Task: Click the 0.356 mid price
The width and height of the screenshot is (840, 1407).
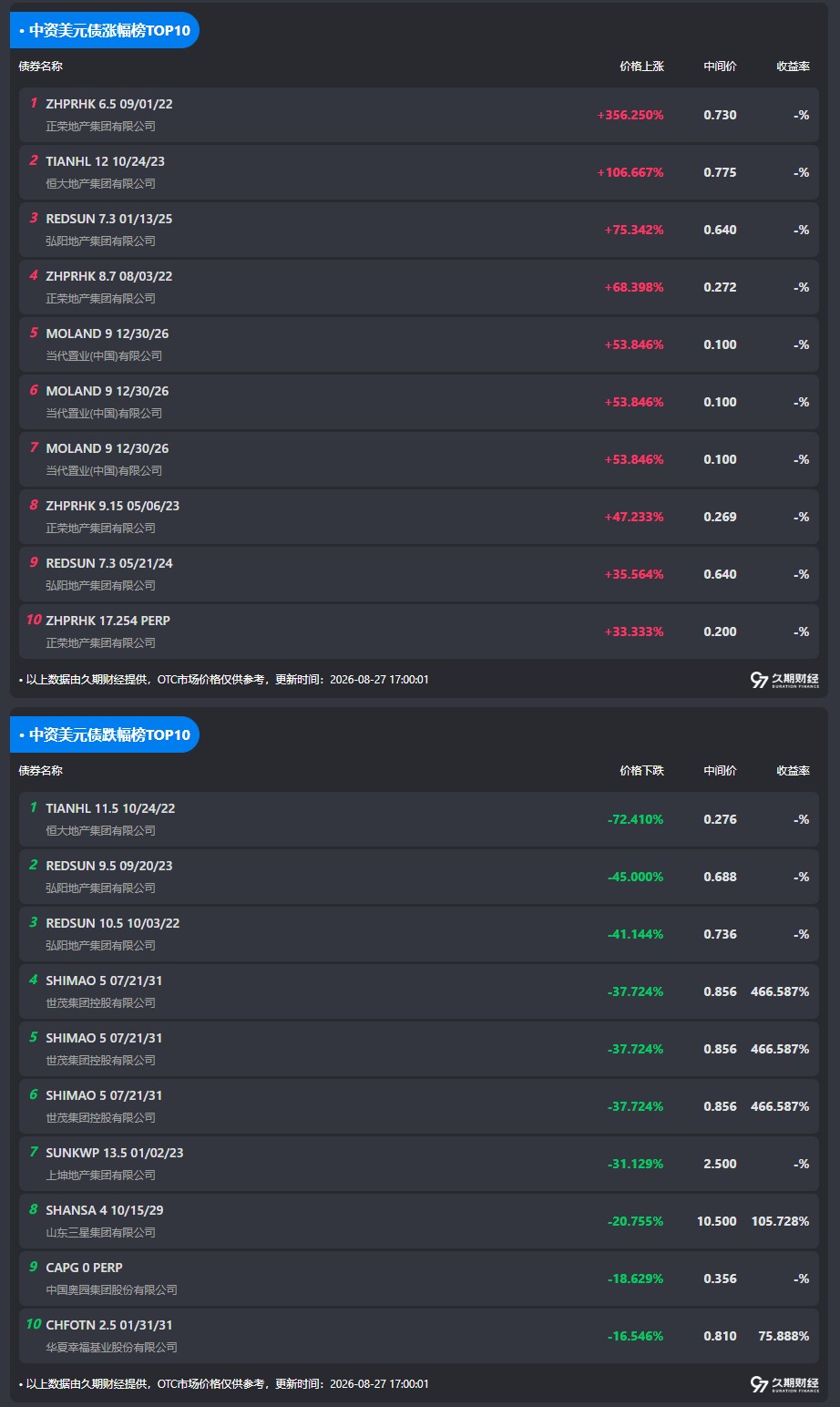Action: point(720,1279)
